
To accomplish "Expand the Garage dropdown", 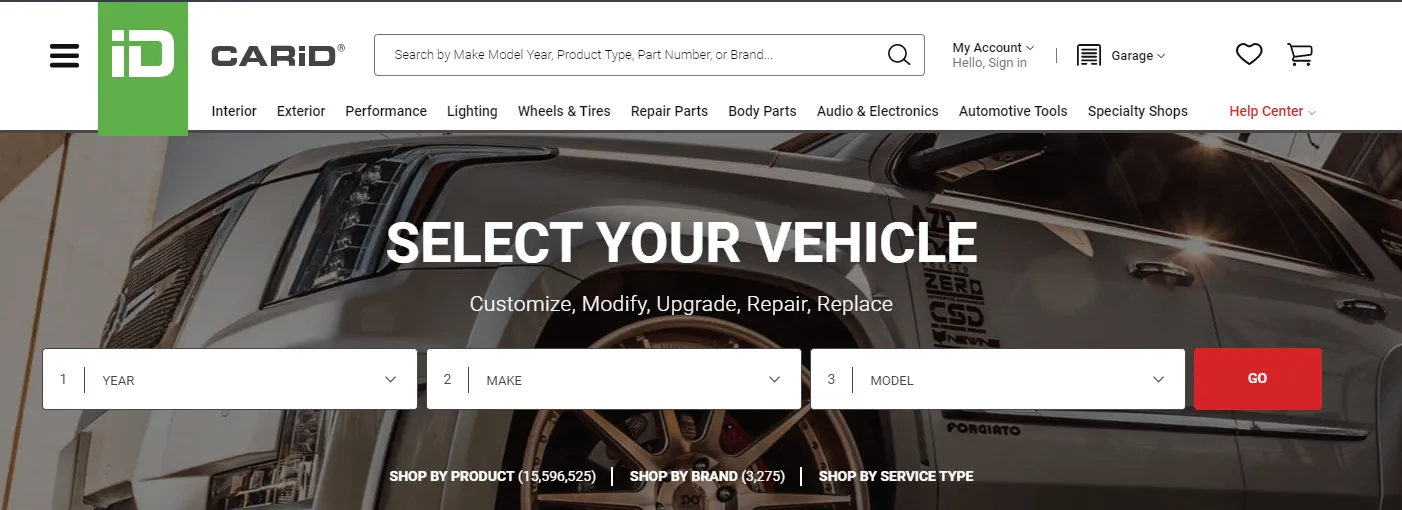I will click(x=1138, y=56).
